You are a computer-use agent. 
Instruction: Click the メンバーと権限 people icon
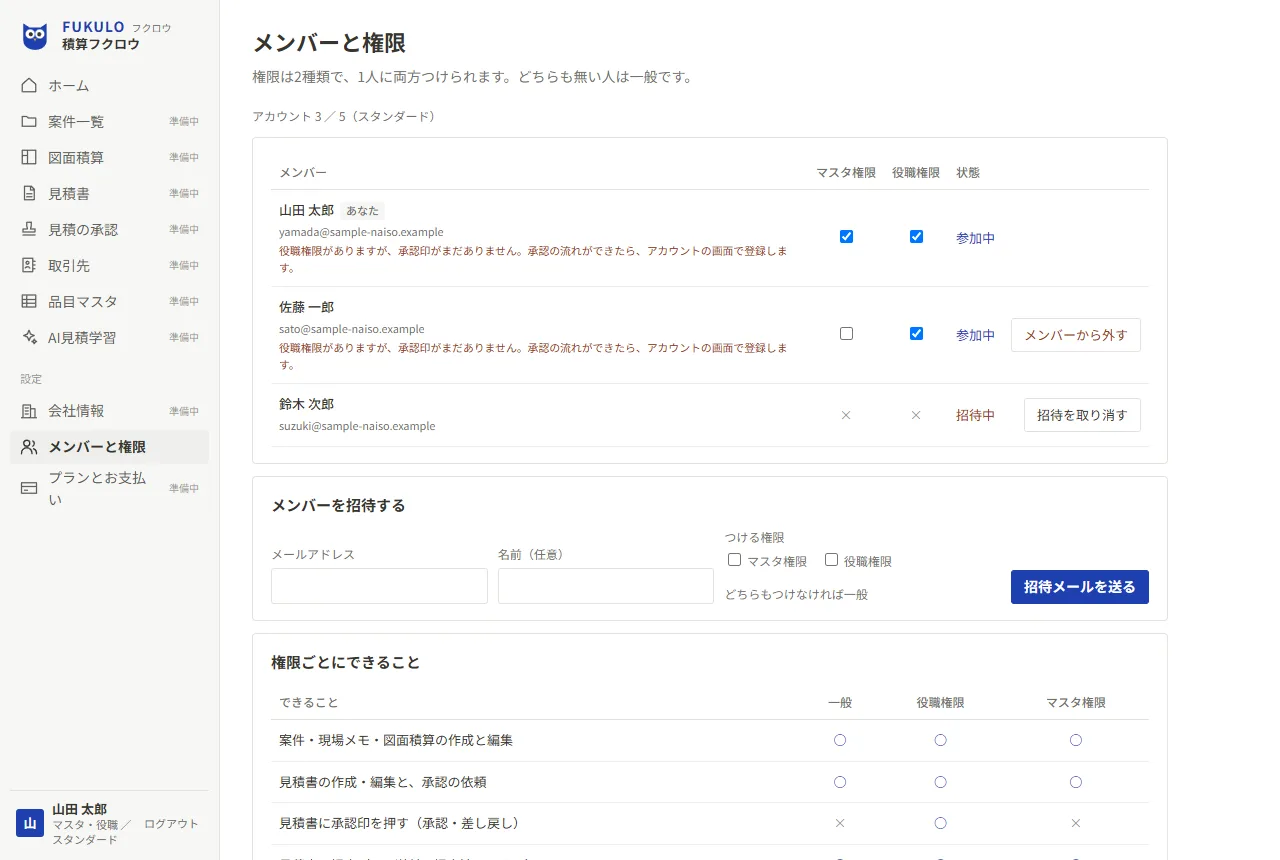point(29,447)
